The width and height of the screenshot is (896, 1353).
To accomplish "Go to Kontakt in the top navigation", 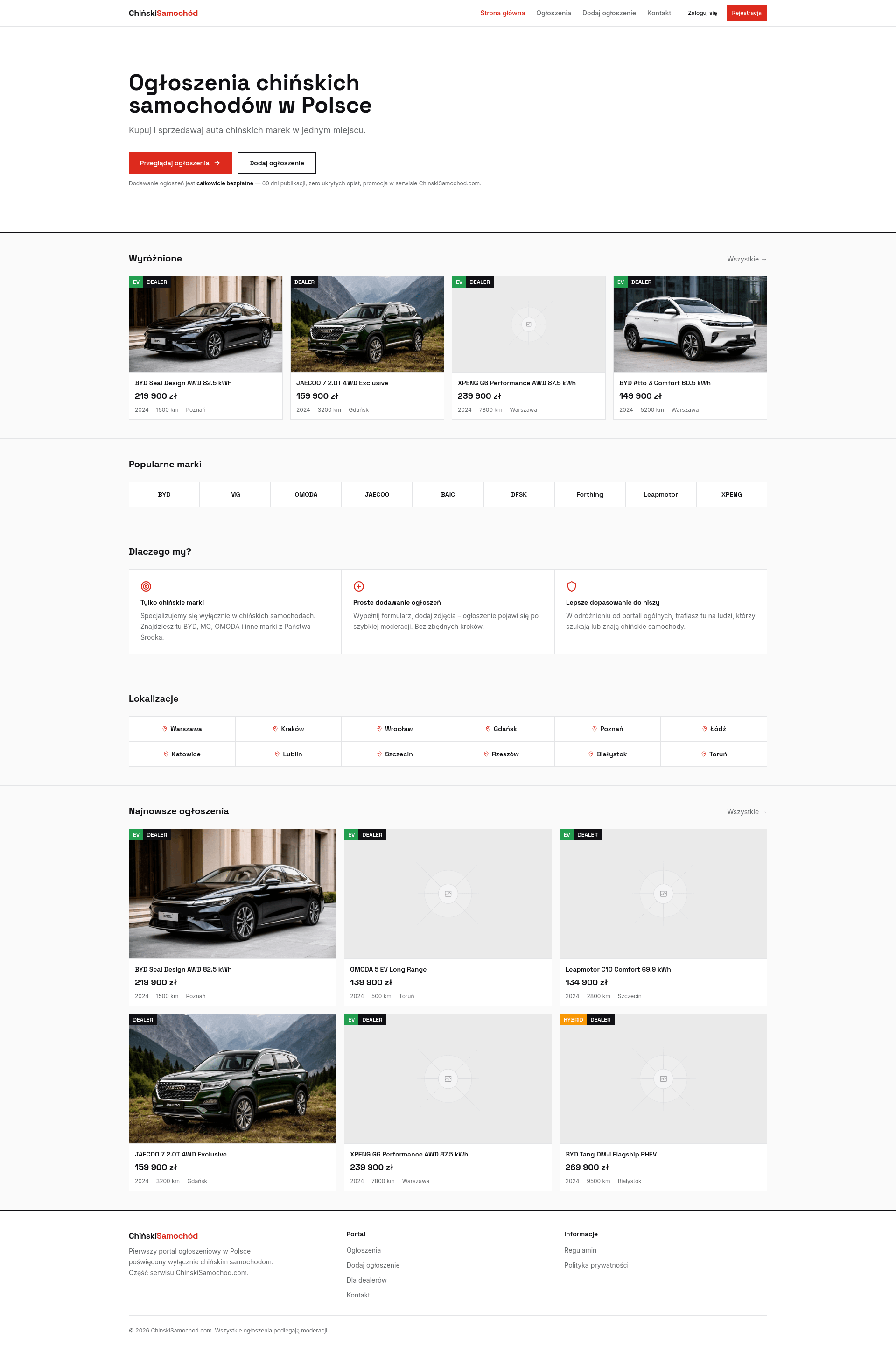I will (x=659, y=13).
